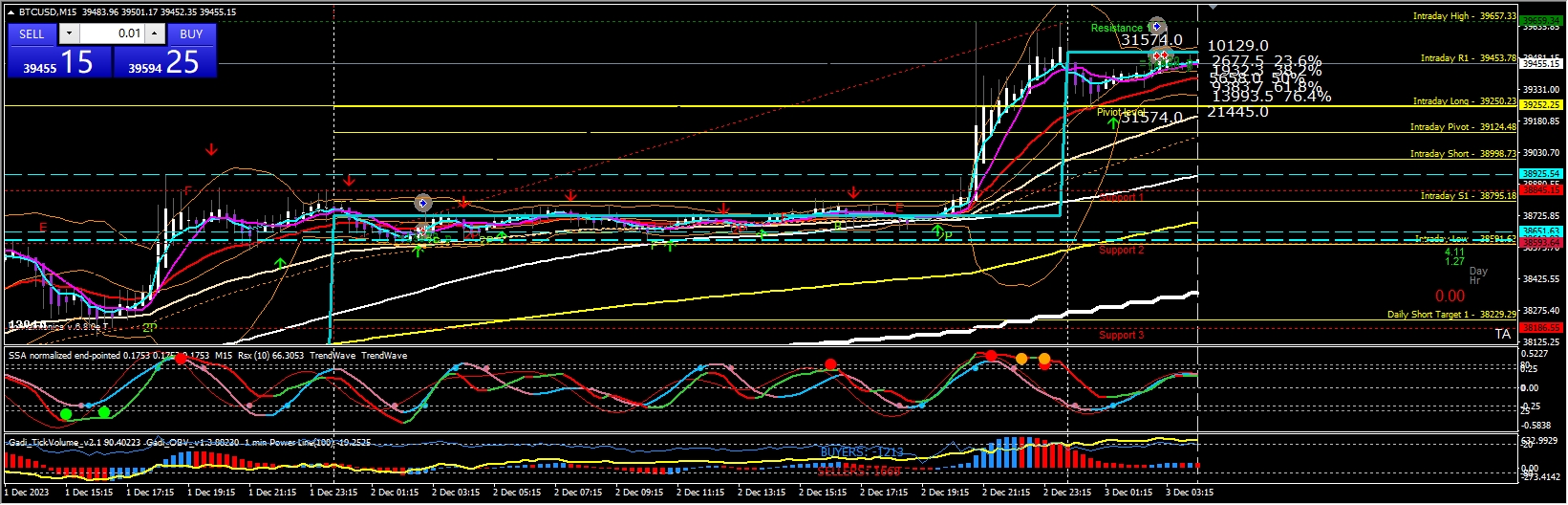This screenshot has width=1568, height=505.
Task: Click the cyan 38651.63 price tag
Action: point(1540,231)
